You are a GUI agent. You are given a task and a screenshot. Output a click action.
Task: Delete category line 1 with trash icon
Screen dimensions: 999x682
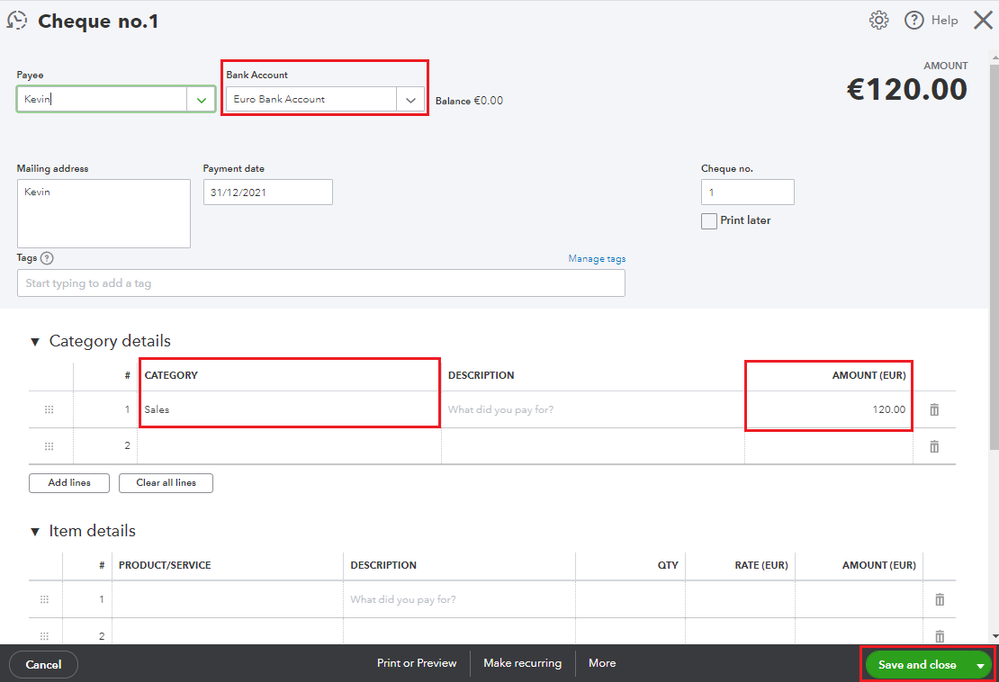coord(934,409)
